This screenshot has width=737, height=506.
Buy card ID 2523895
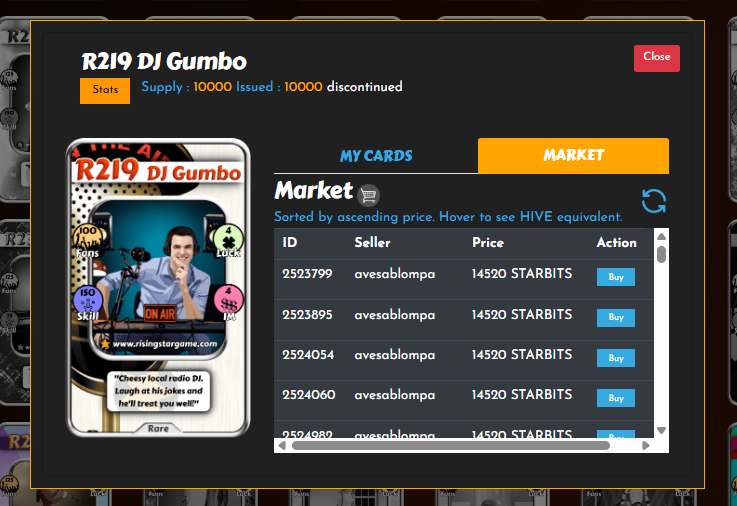pyautogui.click(x=616, y=318)
